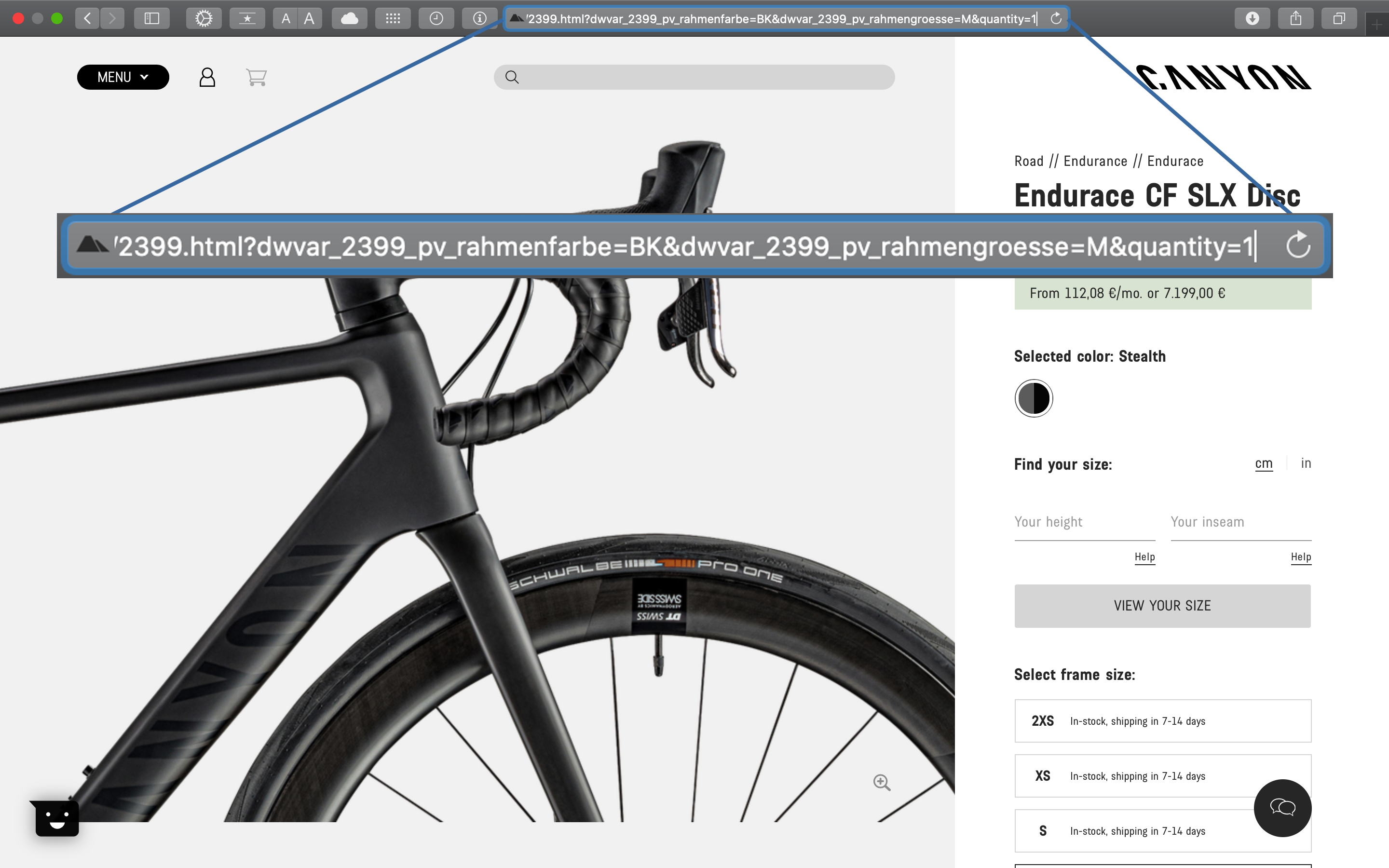Open the live chat bubble icon

(1282, 808)
